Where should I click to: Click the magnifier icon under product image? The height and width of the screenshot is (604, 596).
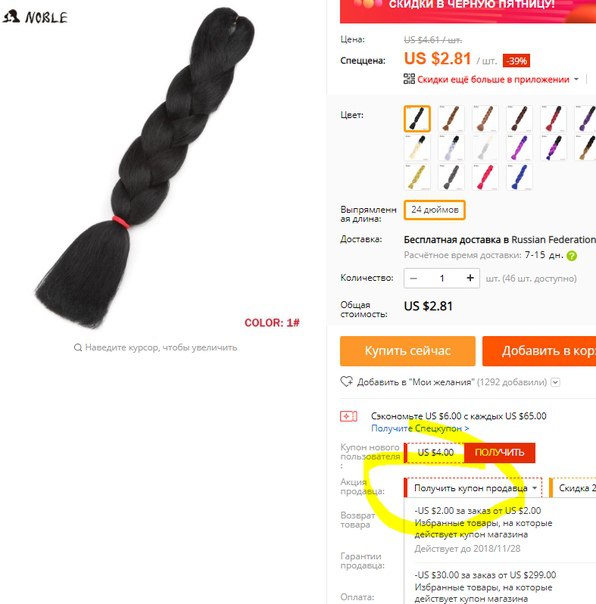click(x=78, y=347)
